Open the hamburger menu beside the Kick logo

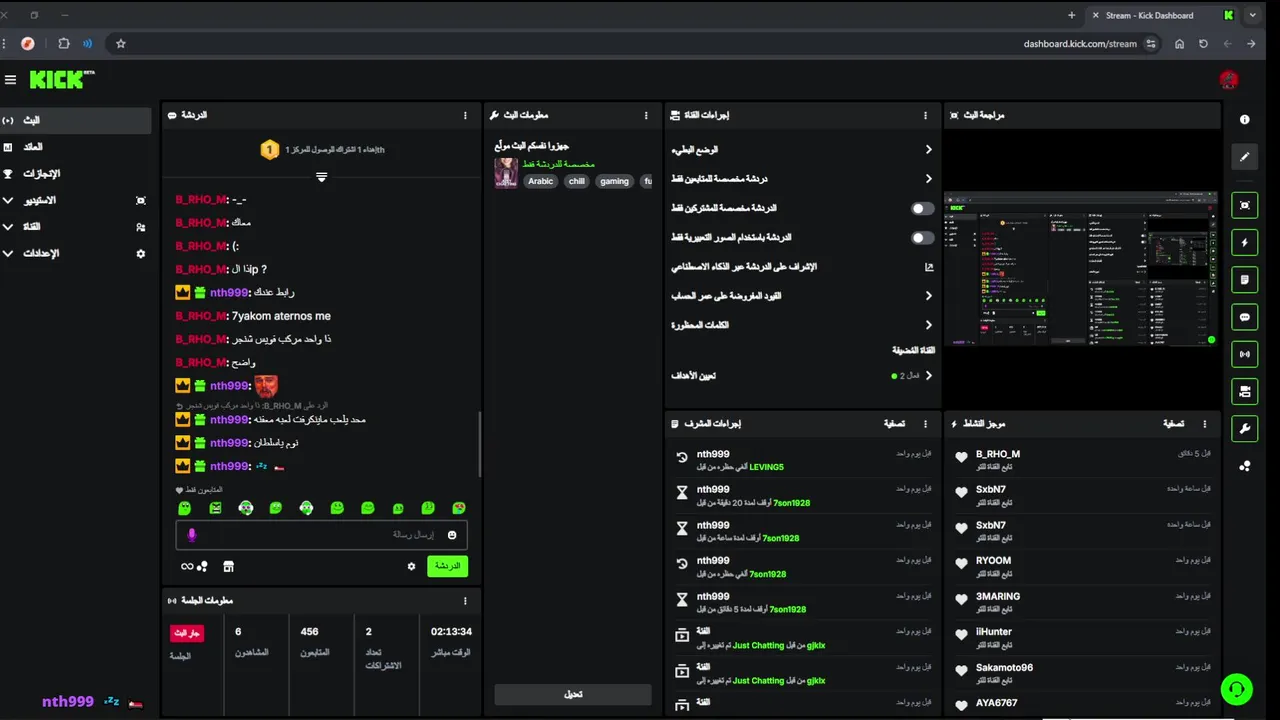10,80
